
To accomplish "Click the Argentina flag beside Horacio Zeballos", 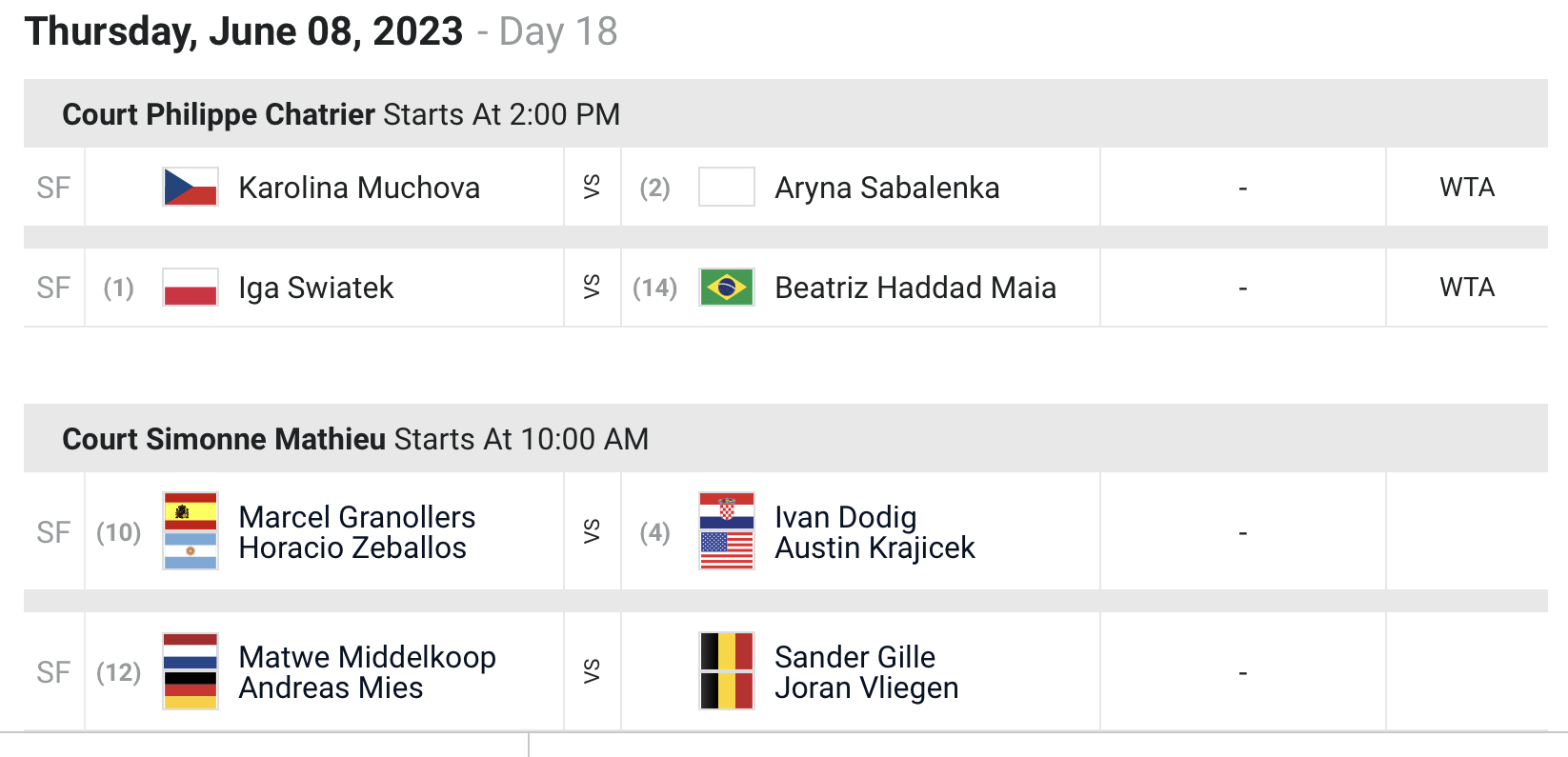I will [x=191, y=550].
